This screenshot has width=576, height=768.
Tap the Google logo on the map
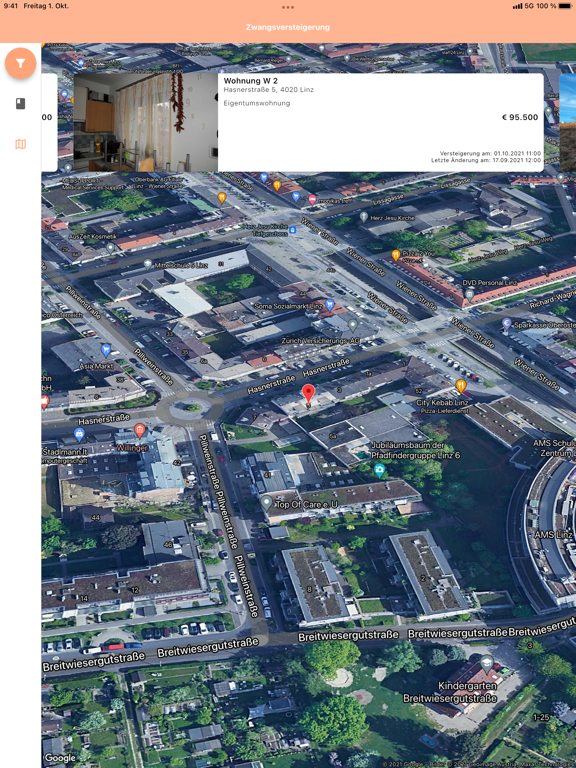pos(60,758)
